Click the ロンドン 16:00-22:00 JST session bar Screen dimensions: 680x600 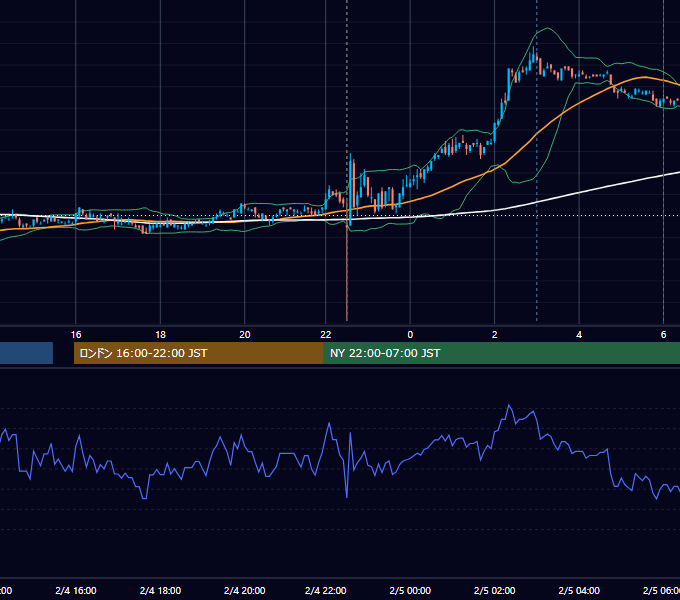coord(199,353)
